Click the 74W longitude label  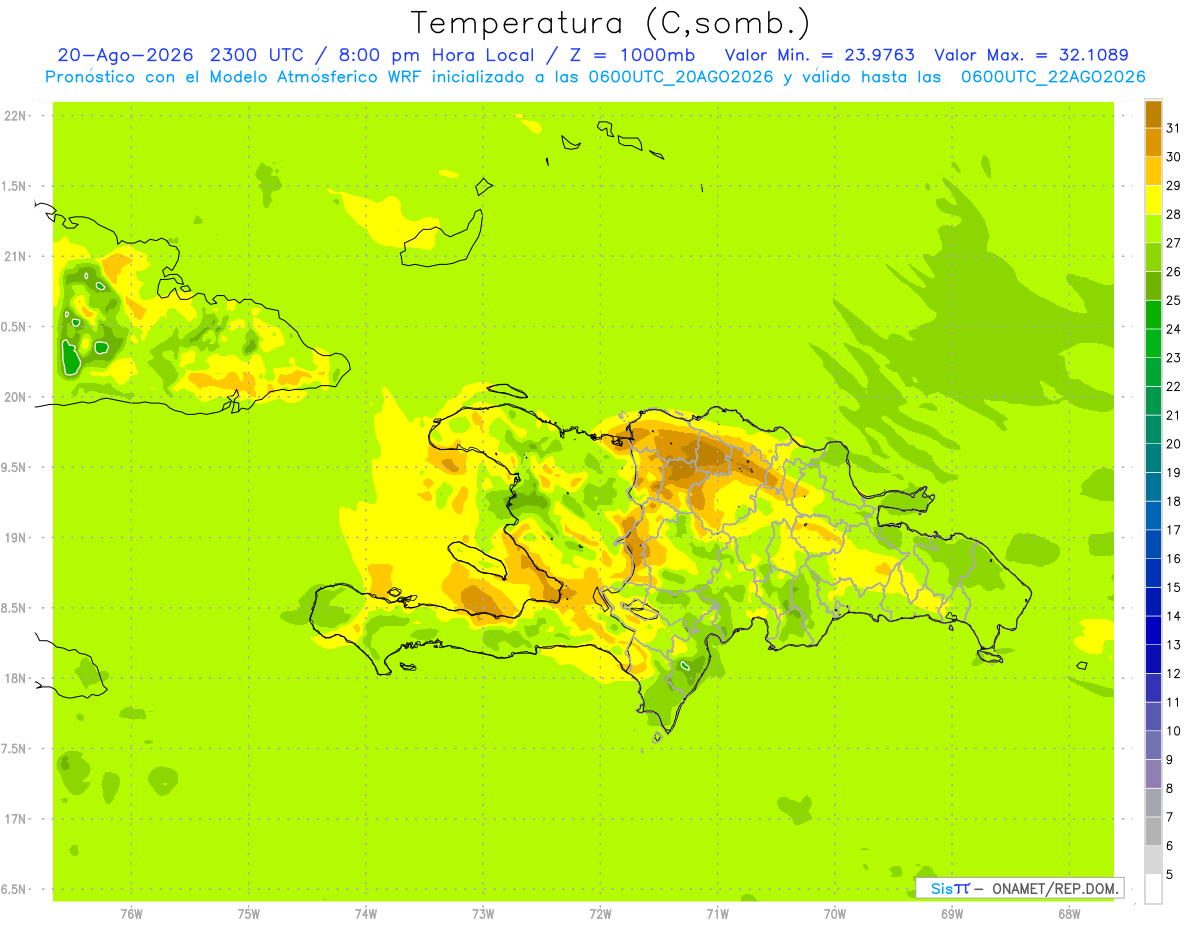tap(366, 914)
